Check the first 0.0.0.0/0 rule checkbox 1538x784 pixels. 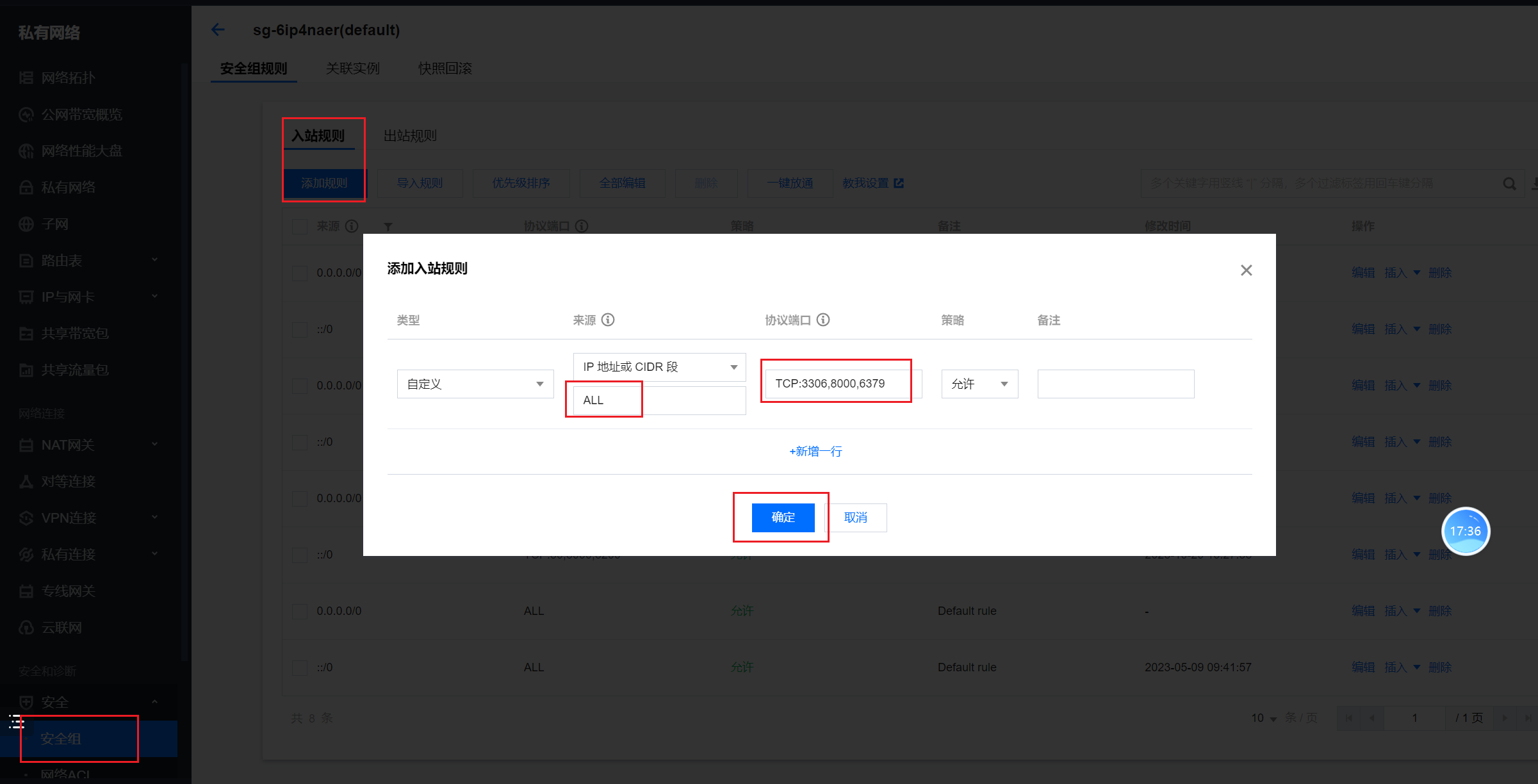click(300, 273)
